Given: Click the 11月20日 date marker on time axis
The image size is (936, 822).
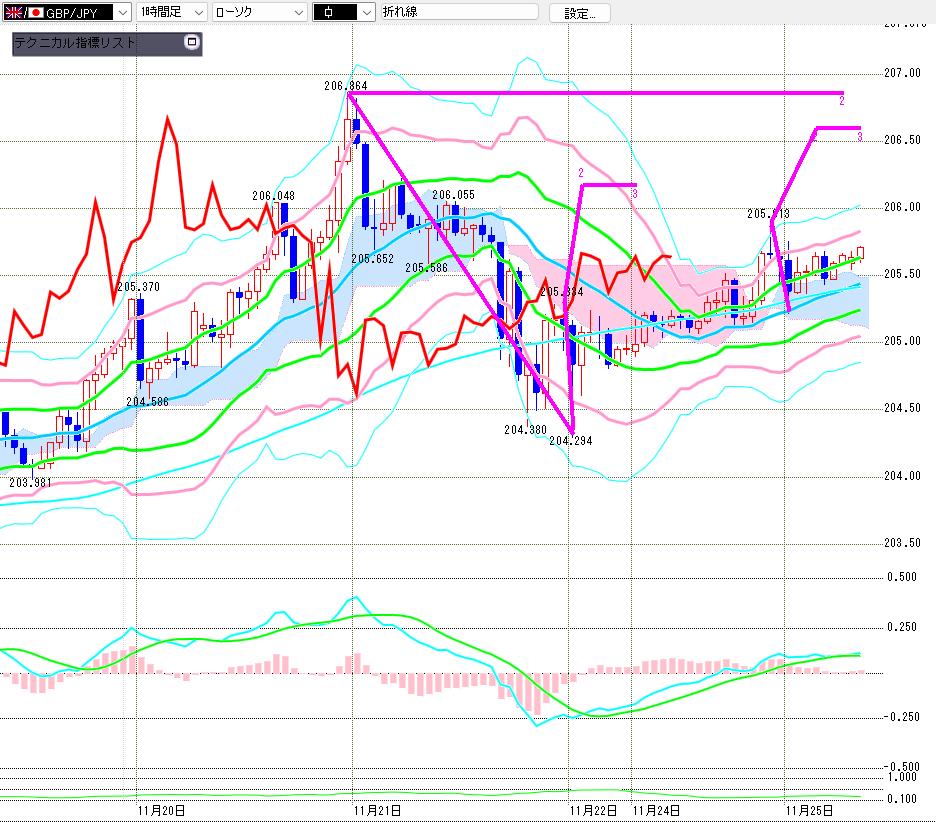Looking at the screenshot, I should (161, 809).
